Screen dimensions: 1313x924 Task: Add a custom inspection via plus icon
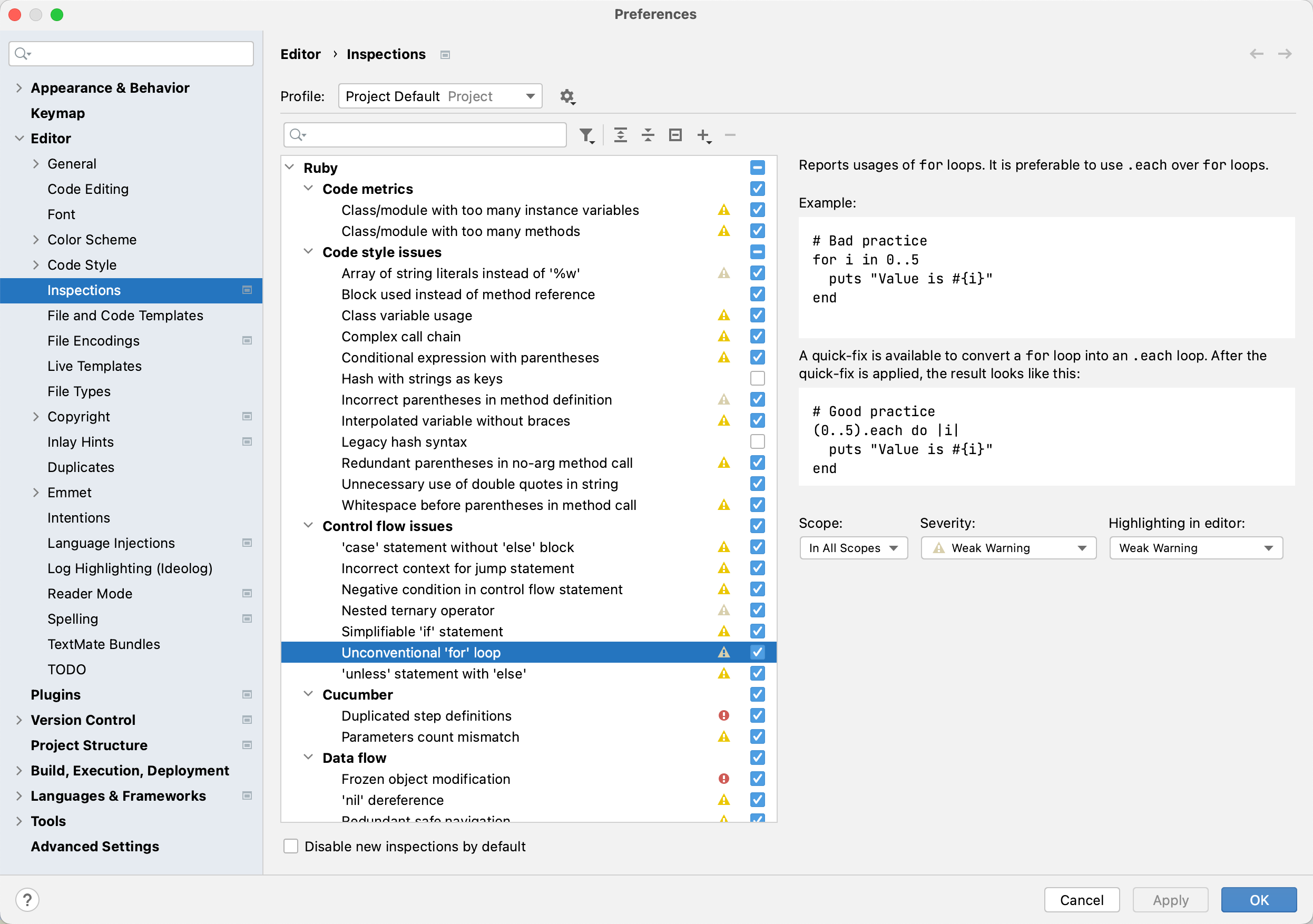(x=703, y=135)
